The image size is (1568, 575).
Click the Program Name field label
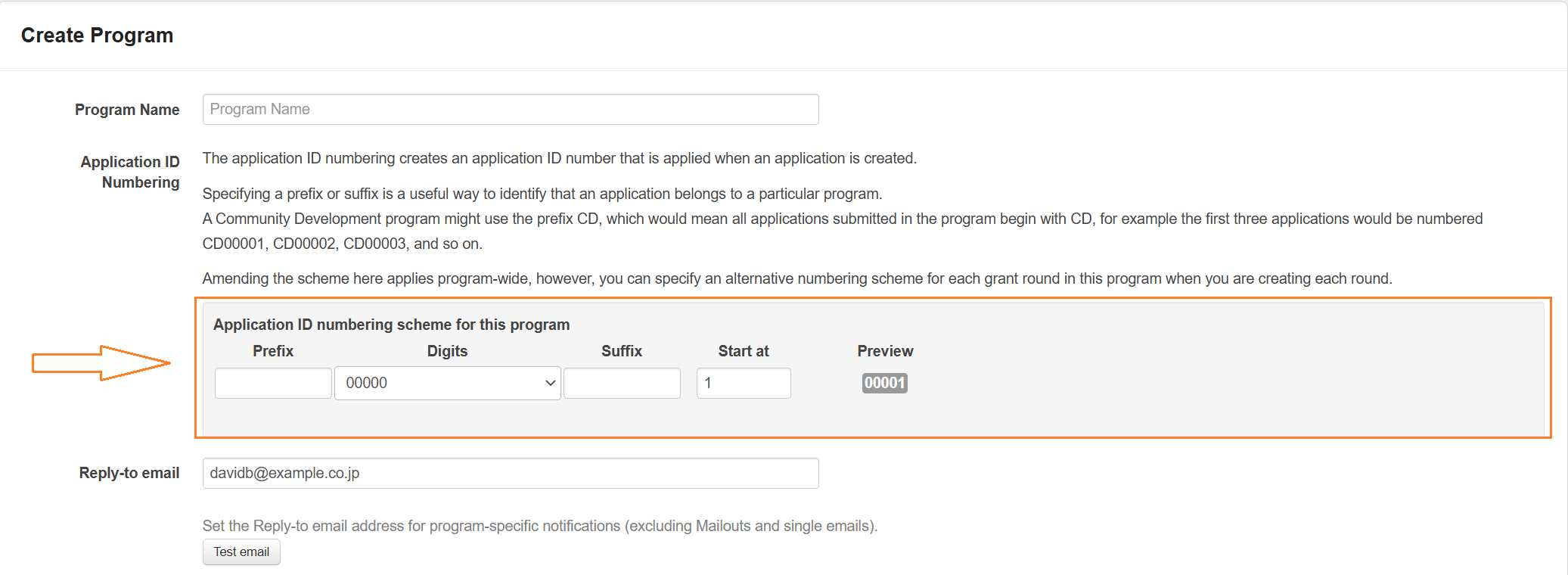127,110
